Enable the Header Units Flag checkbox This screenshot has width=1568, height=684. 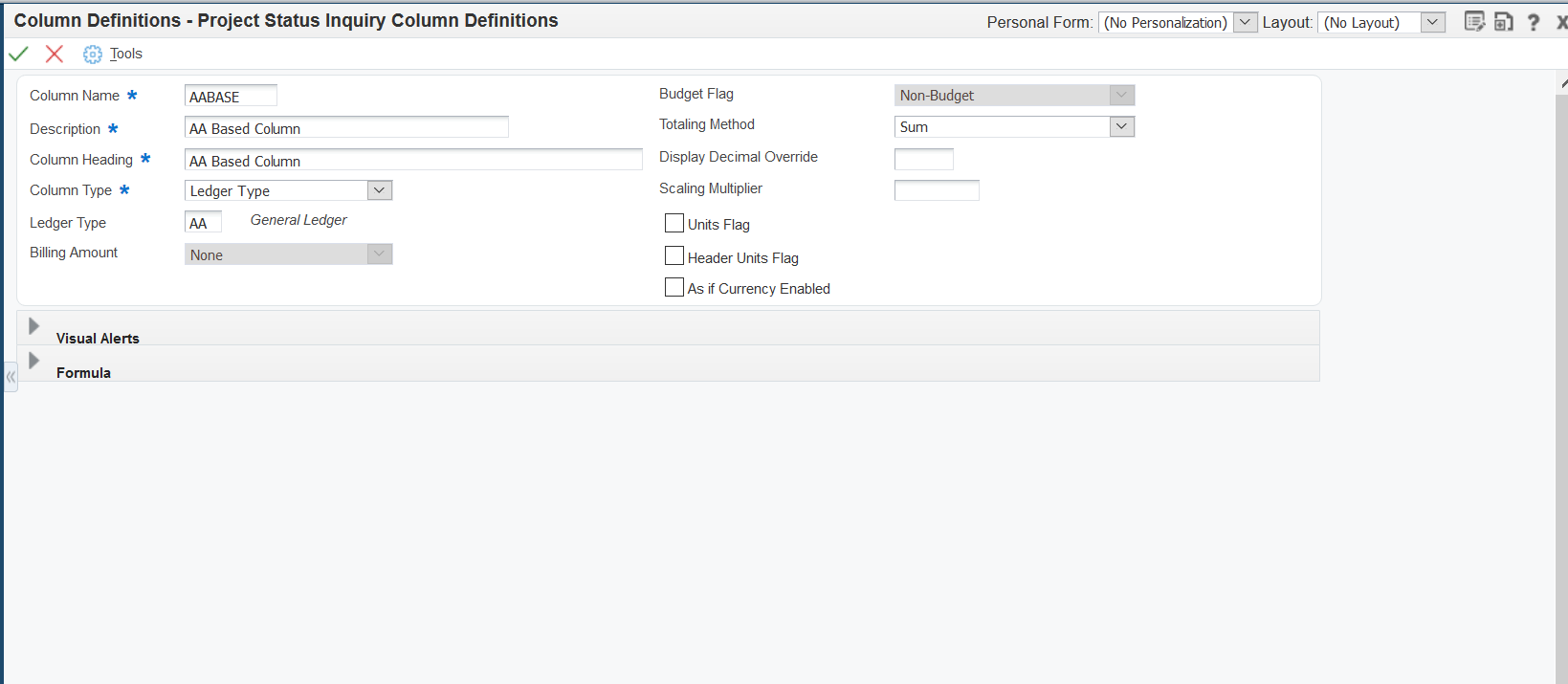674,256
